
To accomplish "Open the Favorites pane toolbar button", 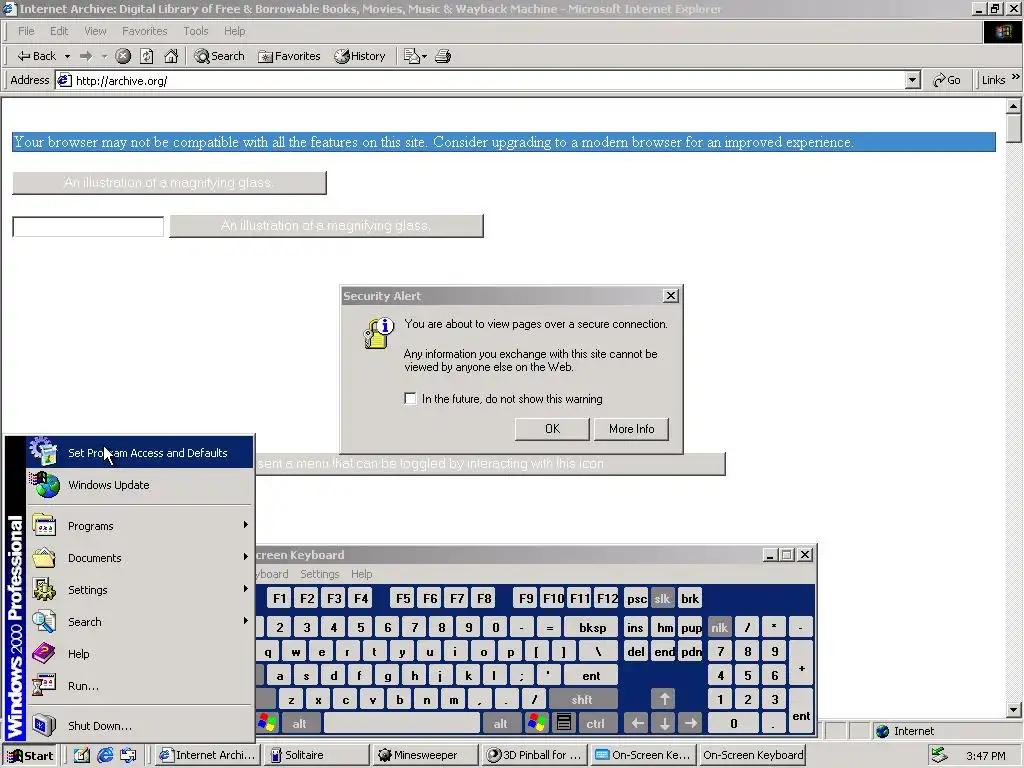I will (289, 56).
